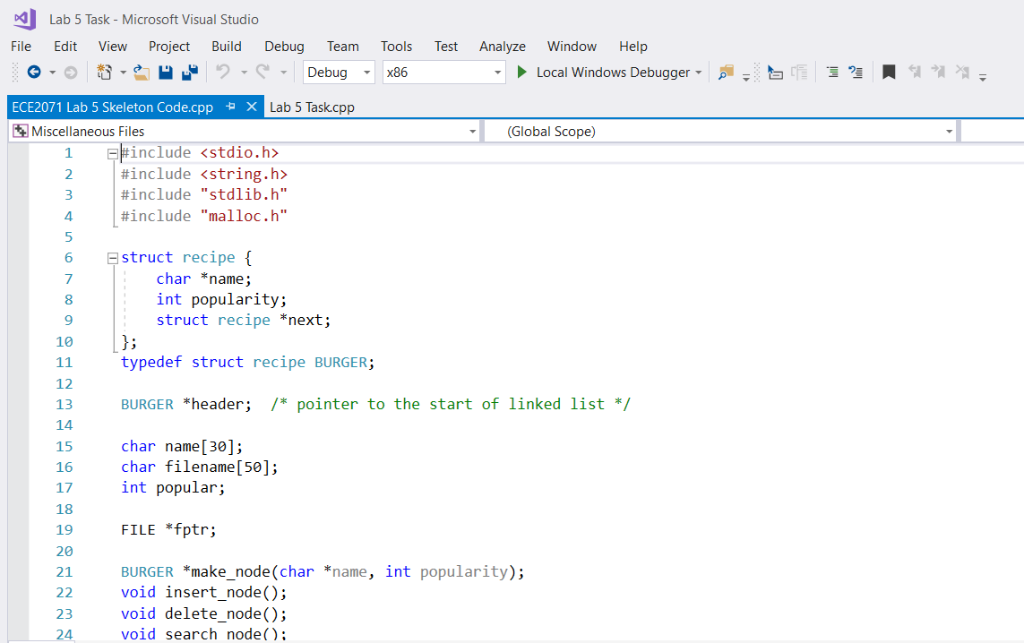Viewport: 1024px width, 643px height.
Task: Open the Undo history dropdown arrow
Action: coord(244,72)
